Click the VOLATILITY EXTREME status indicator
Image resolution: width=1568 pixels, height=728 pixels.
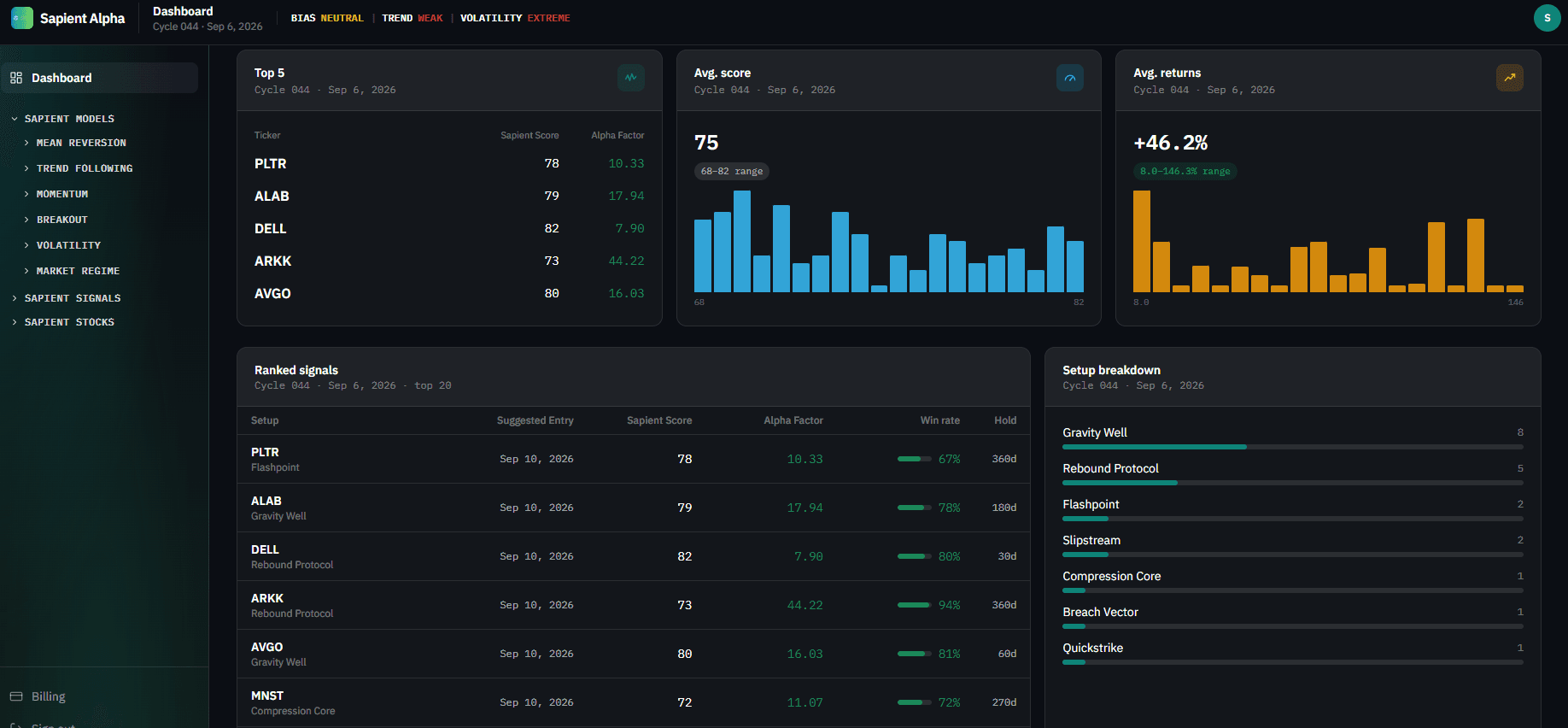(x=515, y=18)
